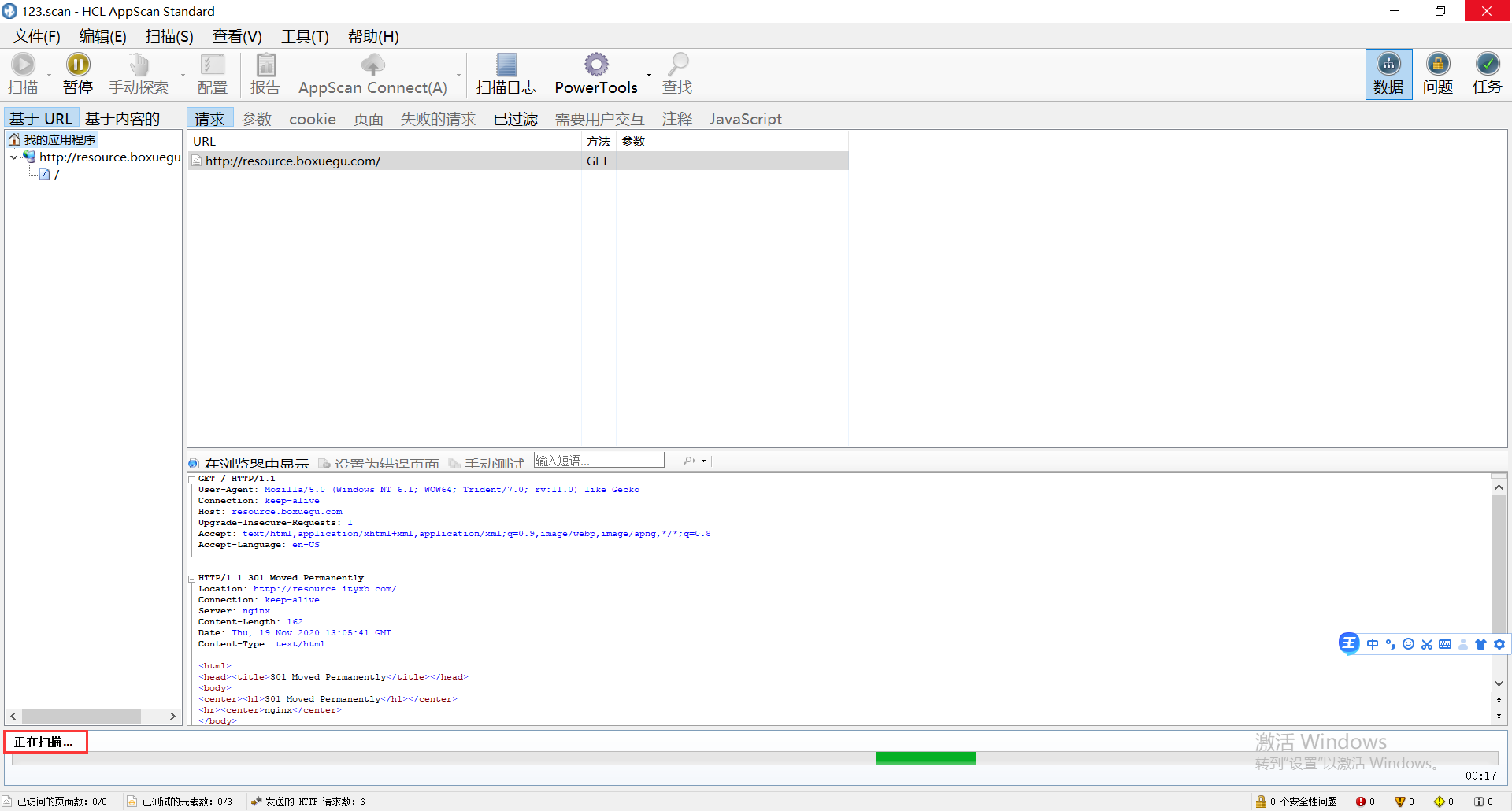Collapse the GET request header block
Viewport: 1512px width, 811px height.
(191, 479)
